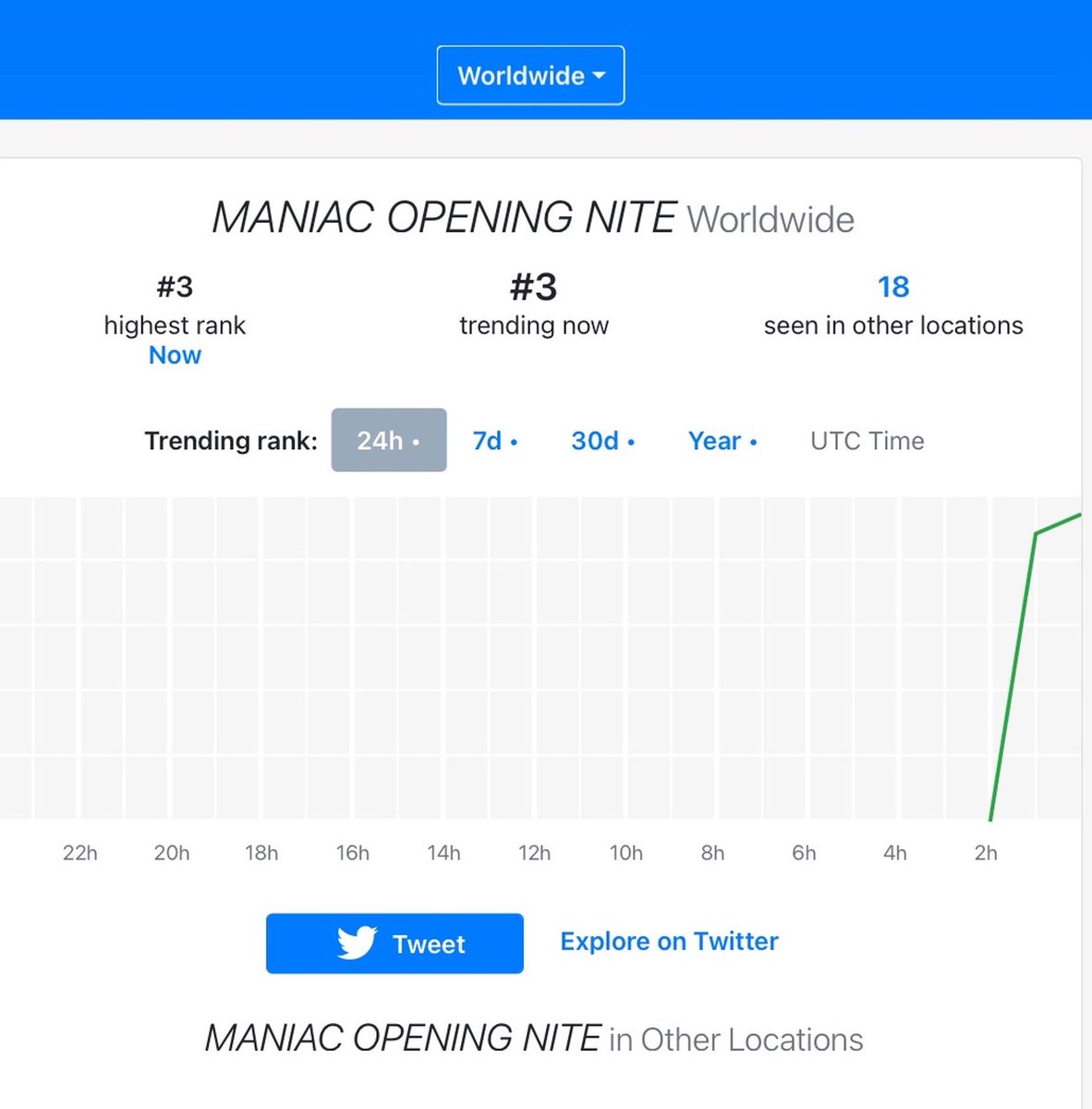
Task: Click the 'highest rank' label
Action: [x=175, y=325]
